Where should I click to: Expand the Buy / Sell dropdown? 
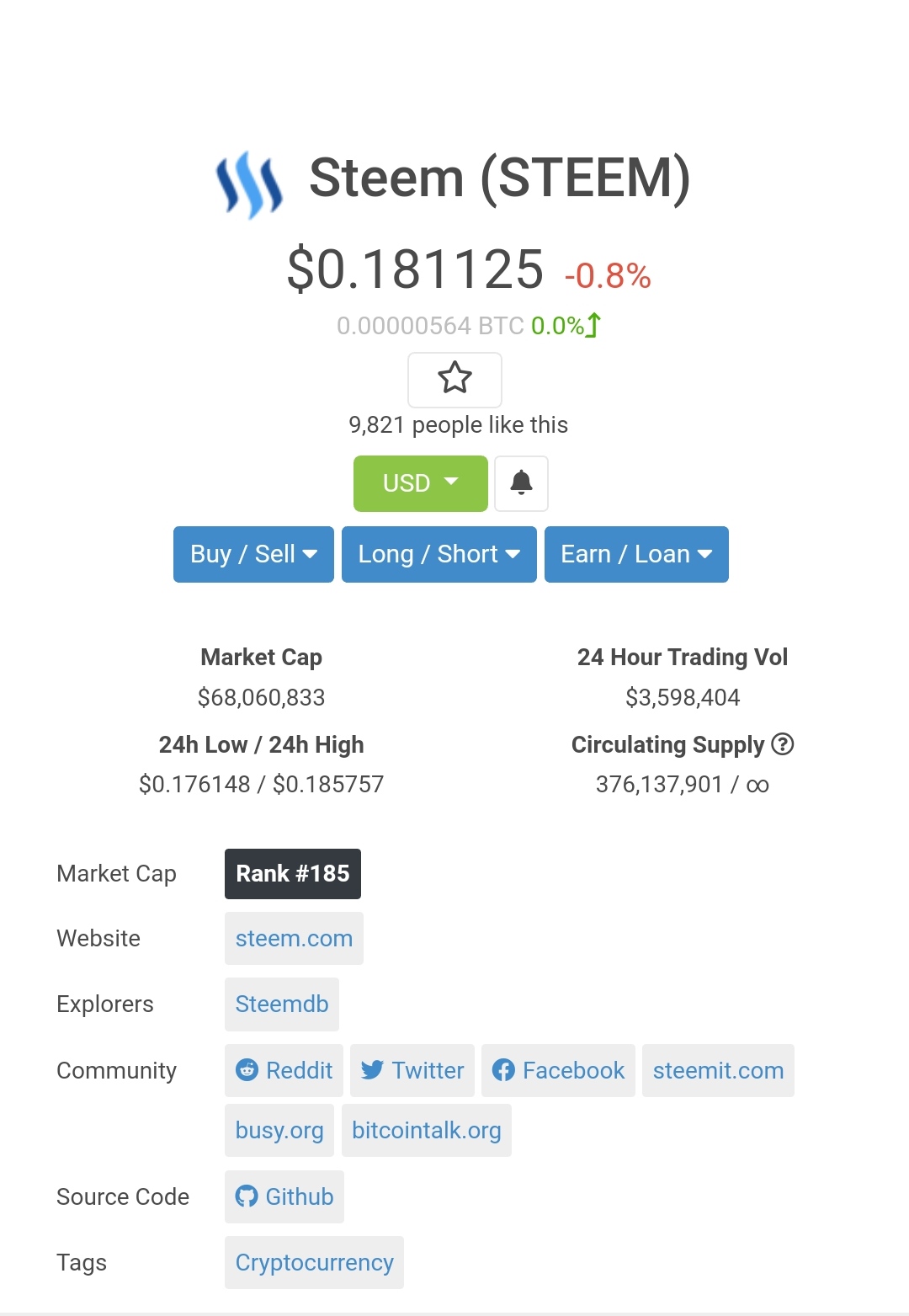(253, 554)
